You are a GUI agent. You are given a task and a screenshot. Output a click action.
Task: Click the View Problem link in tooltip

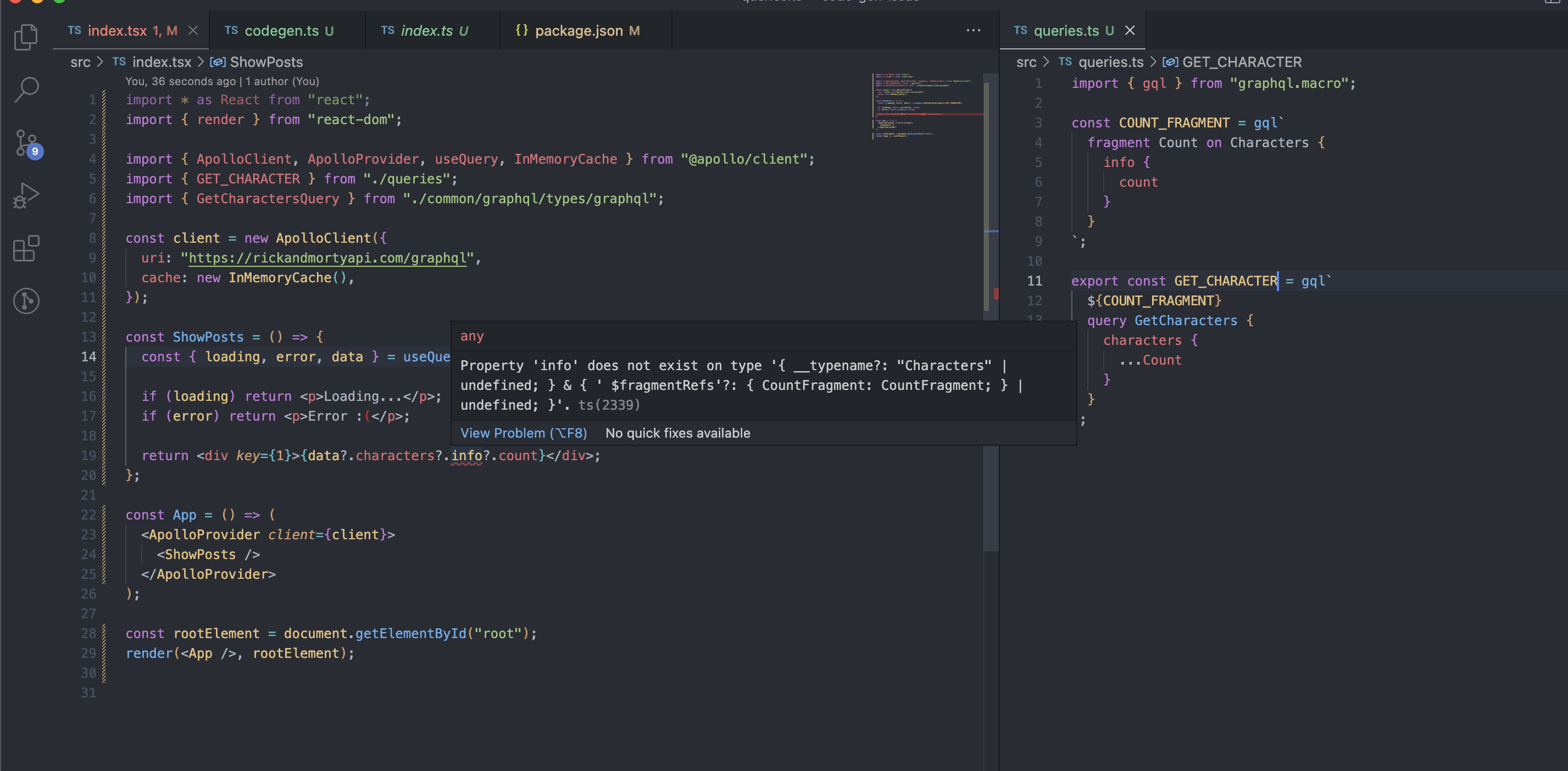[523, 433]
